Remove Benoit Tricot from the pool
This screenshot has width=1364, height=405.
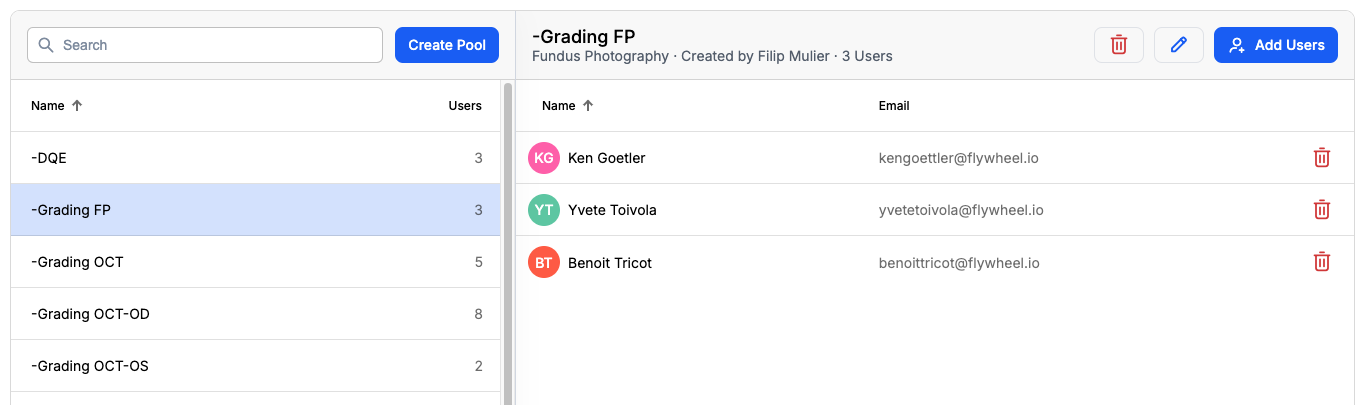pos(1321,262)
